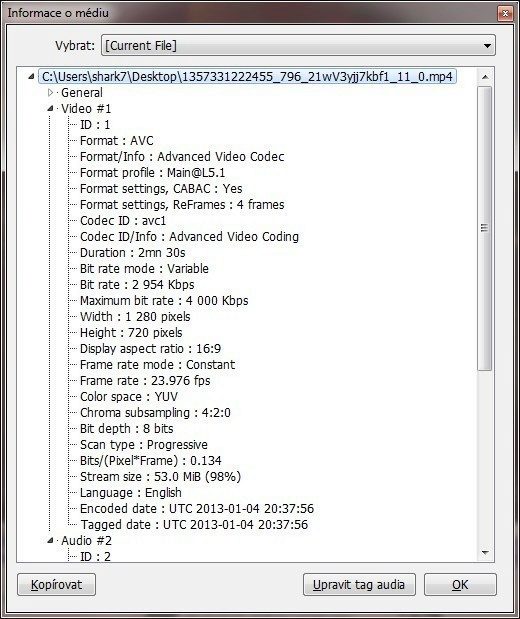The width and height of the screenshot is (520, 619).
Task: Click Upravit tag audia button
Action: pos(359,585)
